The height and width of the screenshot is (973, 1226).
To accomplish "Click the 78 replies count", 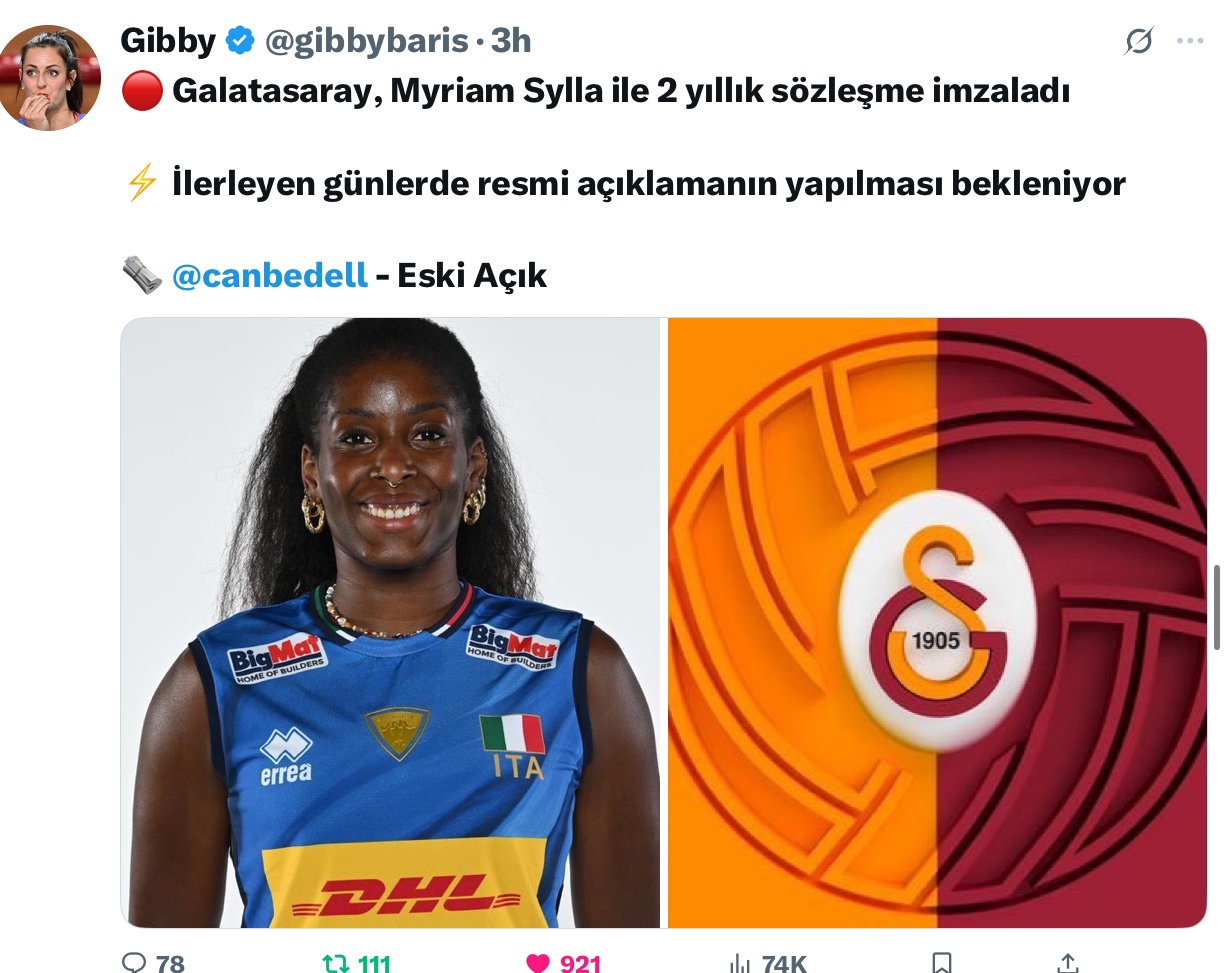I will pyautogui.click(x=171, y=963).
